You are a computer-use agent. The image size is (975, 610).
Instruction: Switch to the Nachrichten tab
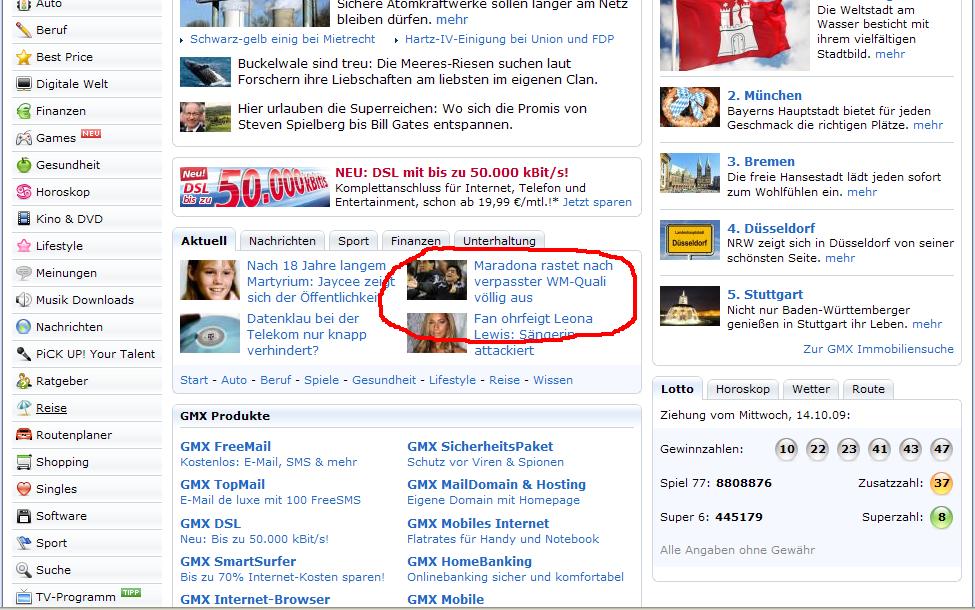(282, 241)
